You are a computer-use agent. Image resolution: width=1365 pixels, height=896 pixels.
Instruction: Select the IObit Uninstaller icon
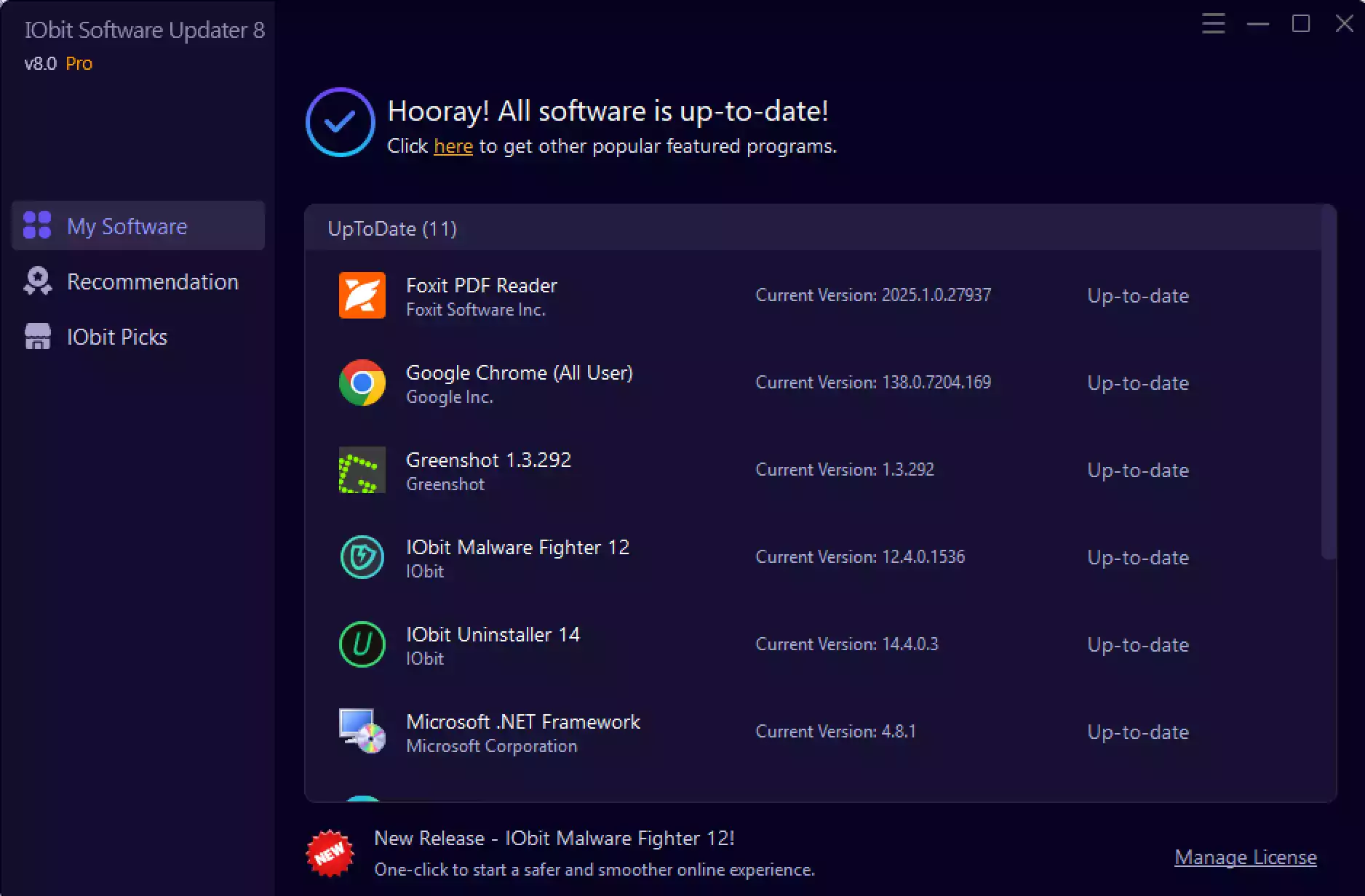coord(362,644)
